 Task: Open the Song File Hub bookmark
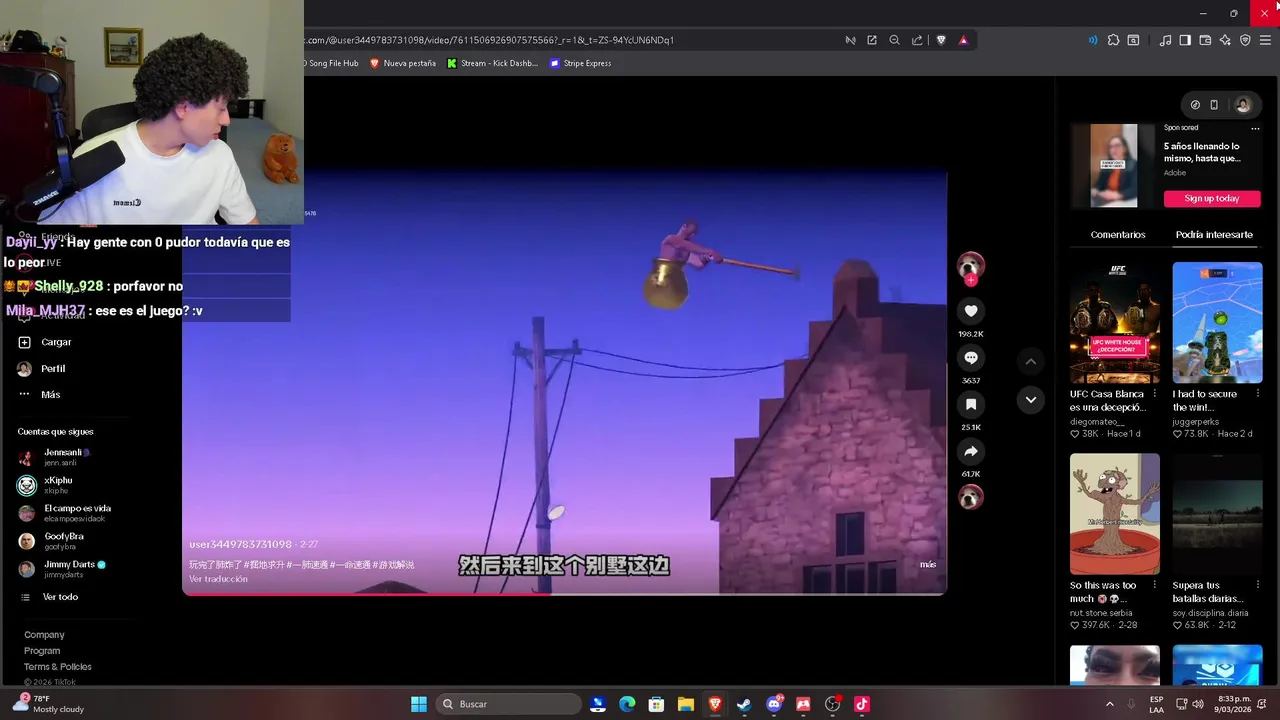coord(332,63)
